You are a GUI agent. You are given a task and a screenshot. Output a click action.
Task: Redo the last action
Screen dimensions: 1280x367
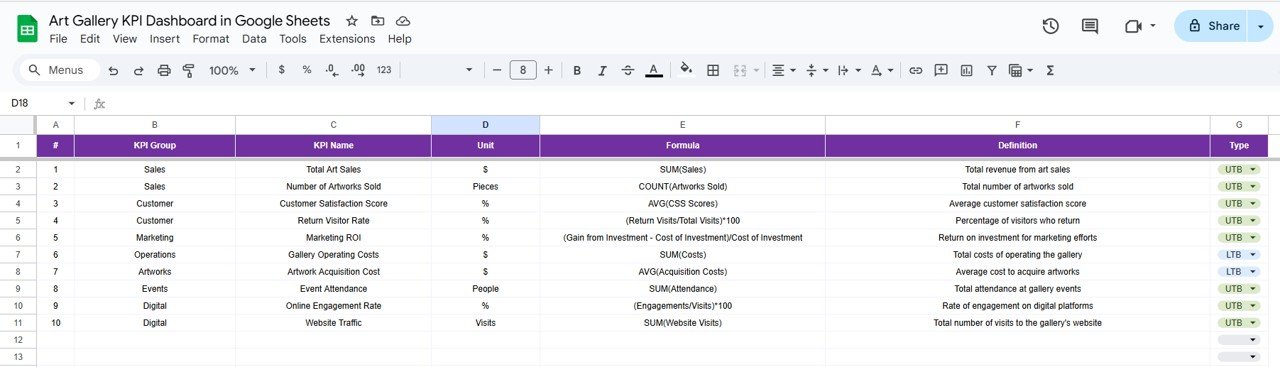(138, 71)
